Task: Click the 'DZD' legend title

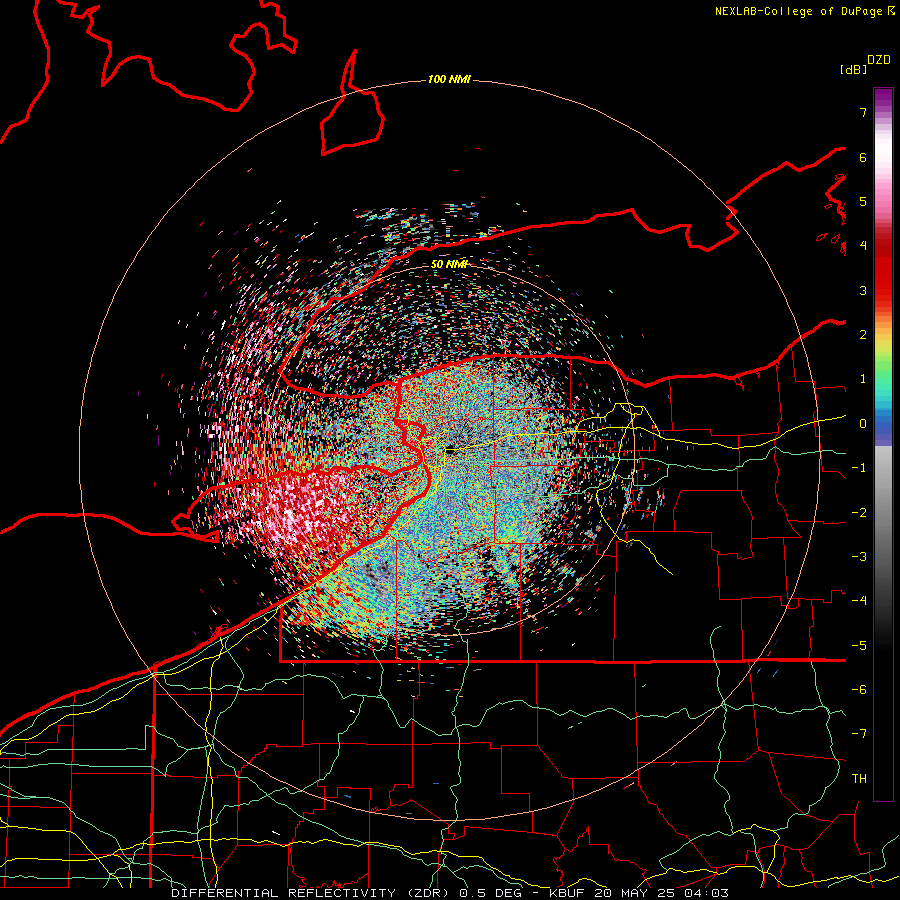Action: point(879,60)
